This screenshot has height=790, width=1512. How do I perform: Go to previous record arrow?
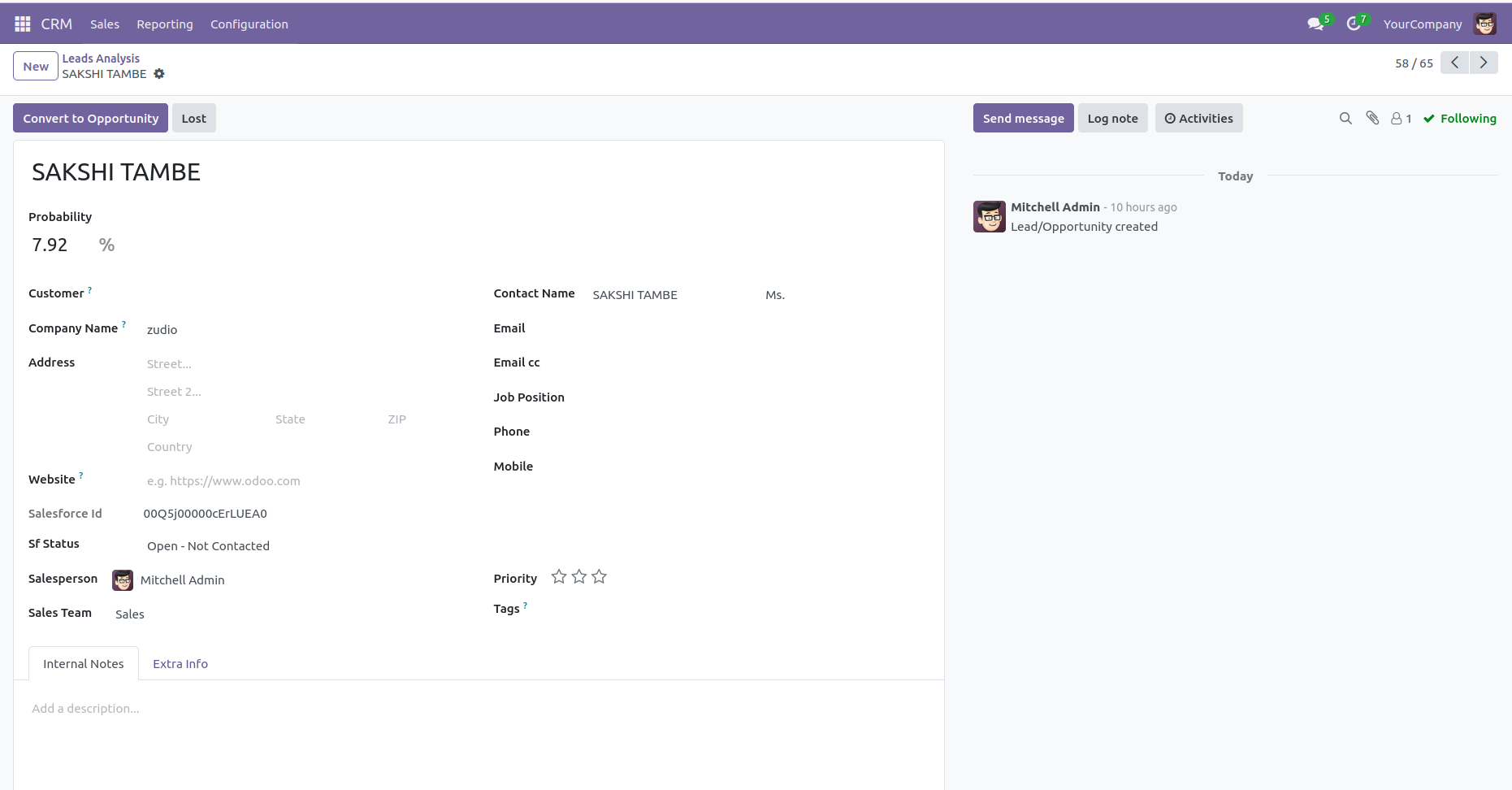tap(1454, 63)
